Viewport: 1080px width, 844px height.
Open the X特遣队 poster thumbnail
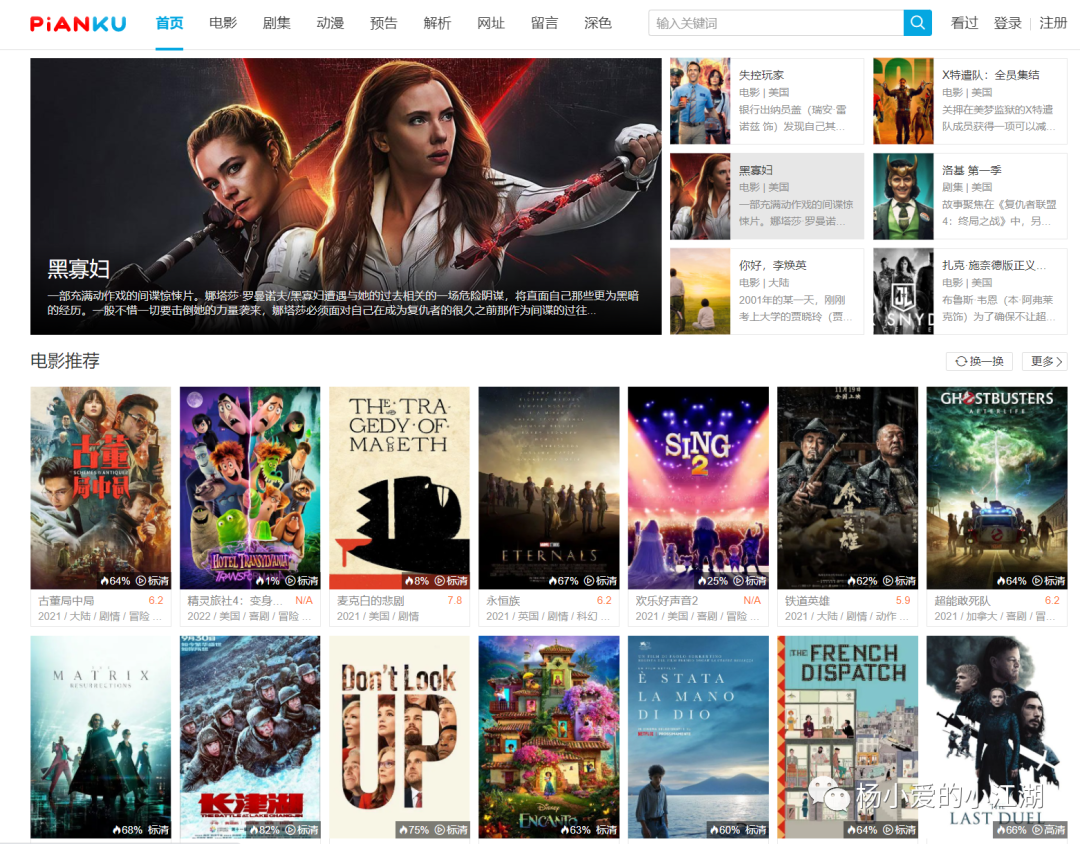tap(903, 101)
